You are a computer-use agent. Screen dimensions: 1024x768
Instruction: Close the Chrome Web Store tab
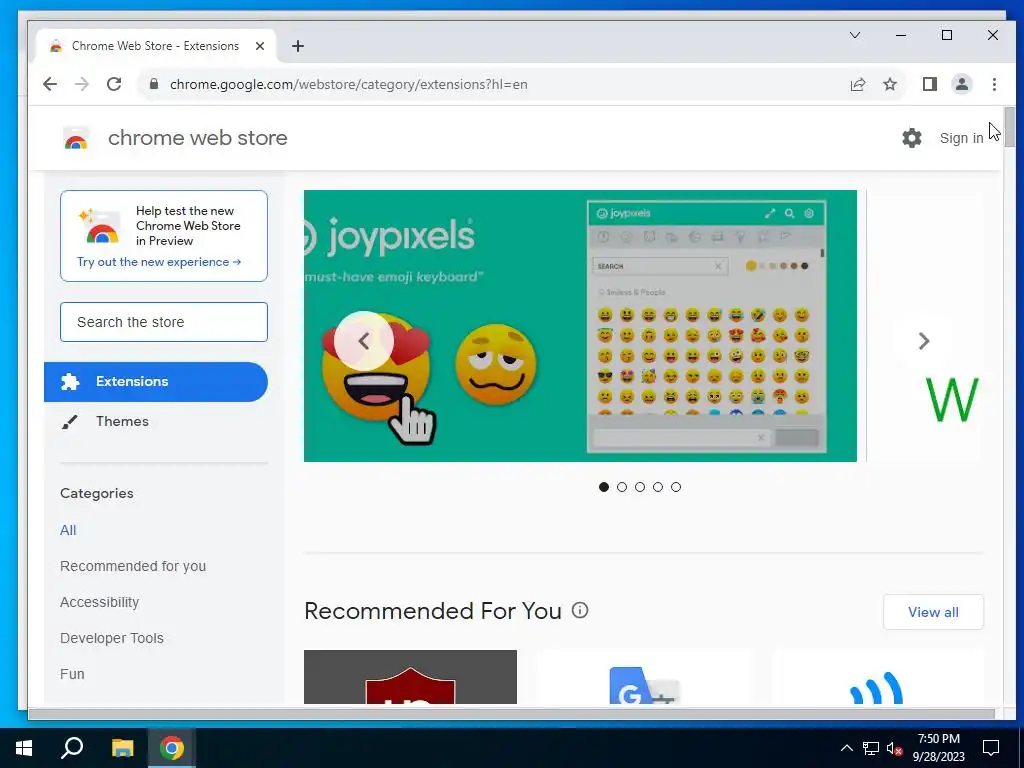coord(260,46)
